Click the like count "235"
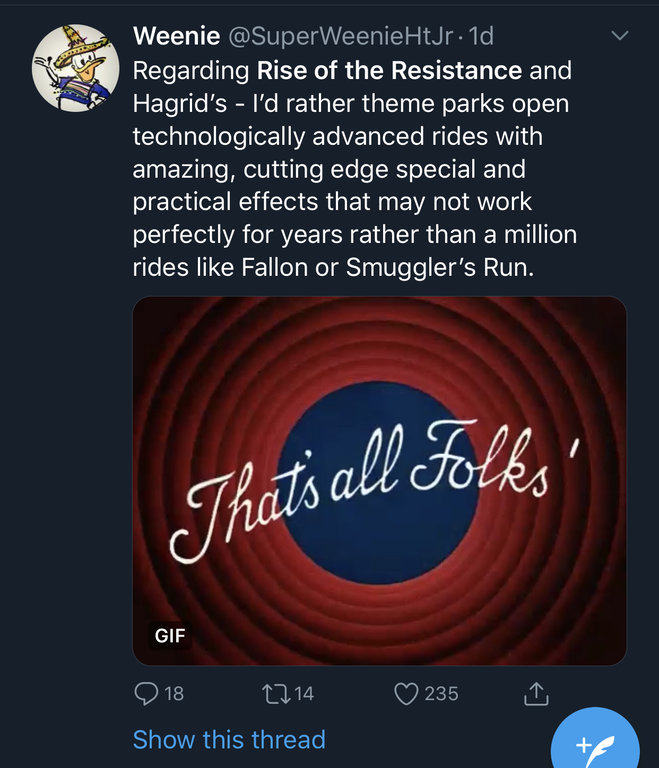Viewport: 659px width, 768px height. pyautogui.click(x=441, y=692)
